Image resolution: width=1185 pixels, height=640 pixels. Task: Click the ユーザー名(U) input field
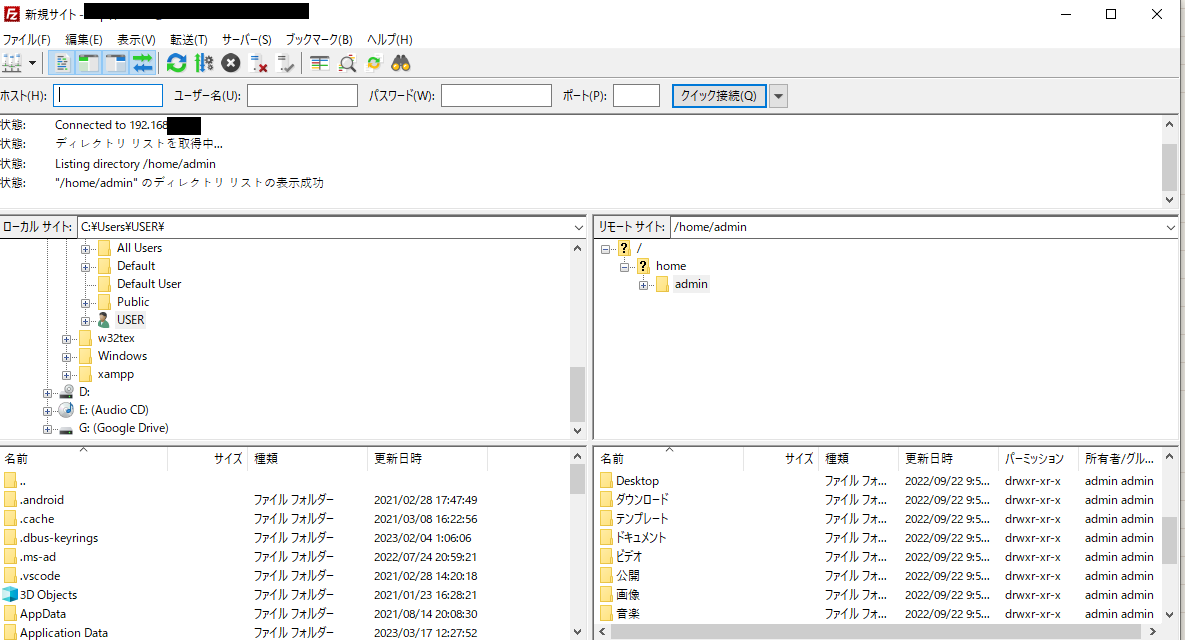pyautogui.click(x=302, y=96)
